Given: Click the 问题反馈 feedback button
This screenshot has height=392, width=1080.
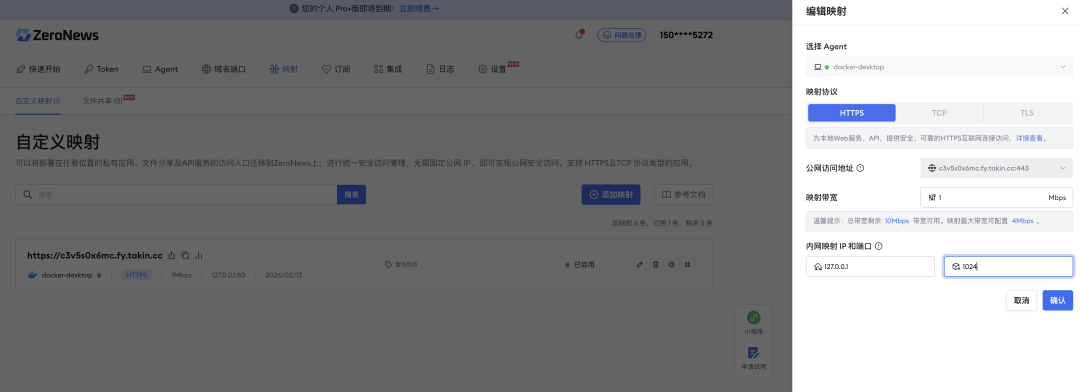Looking at the screenshot, I should click(621, 34).
